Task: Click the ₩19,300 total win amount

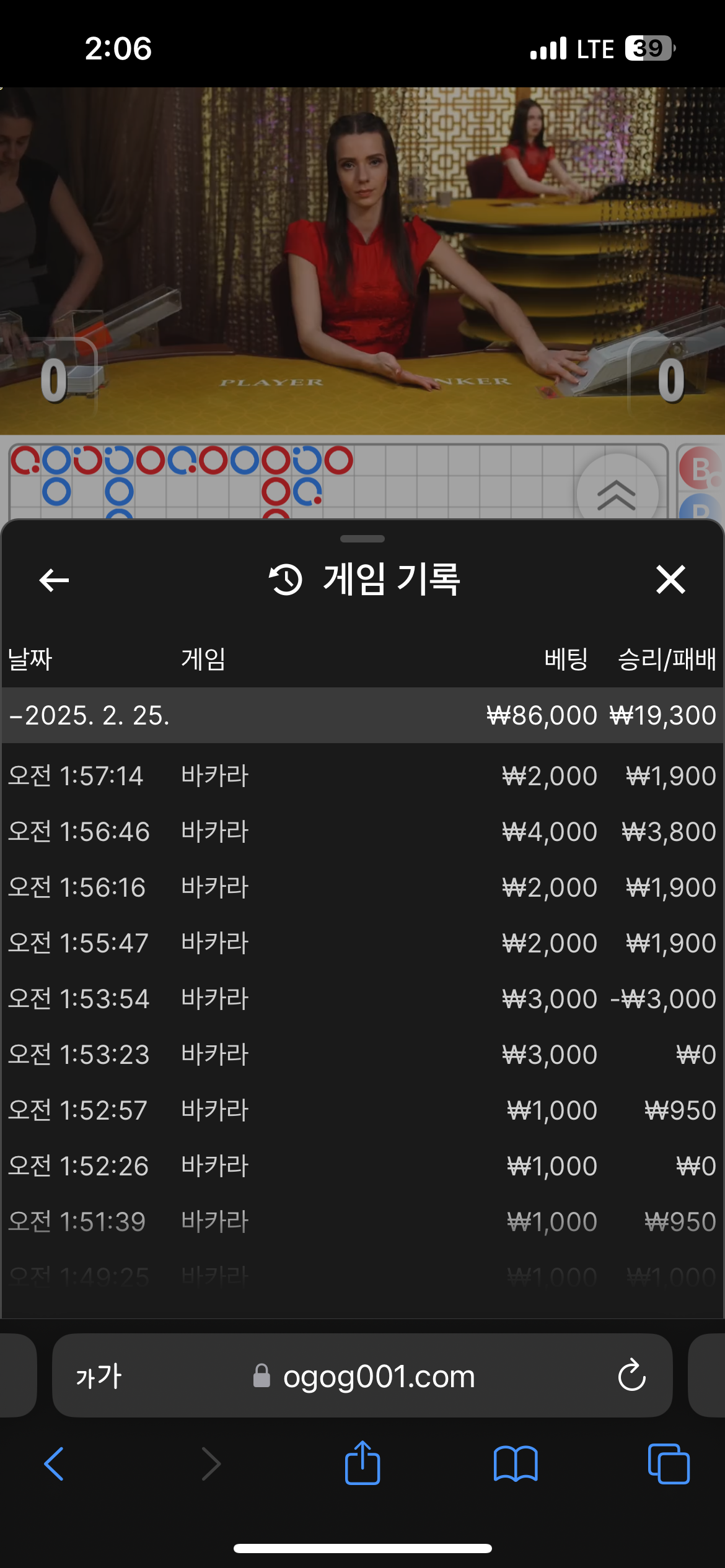Action: 663,716
